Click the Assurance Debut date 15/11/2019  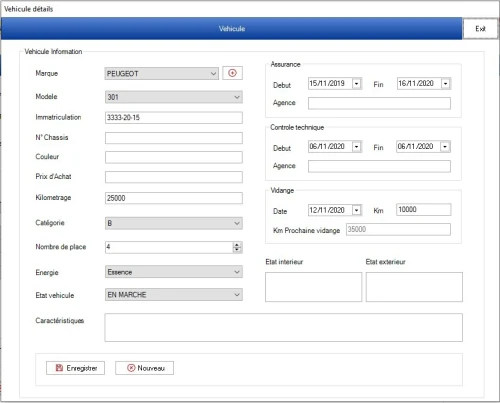click(327, 83)
